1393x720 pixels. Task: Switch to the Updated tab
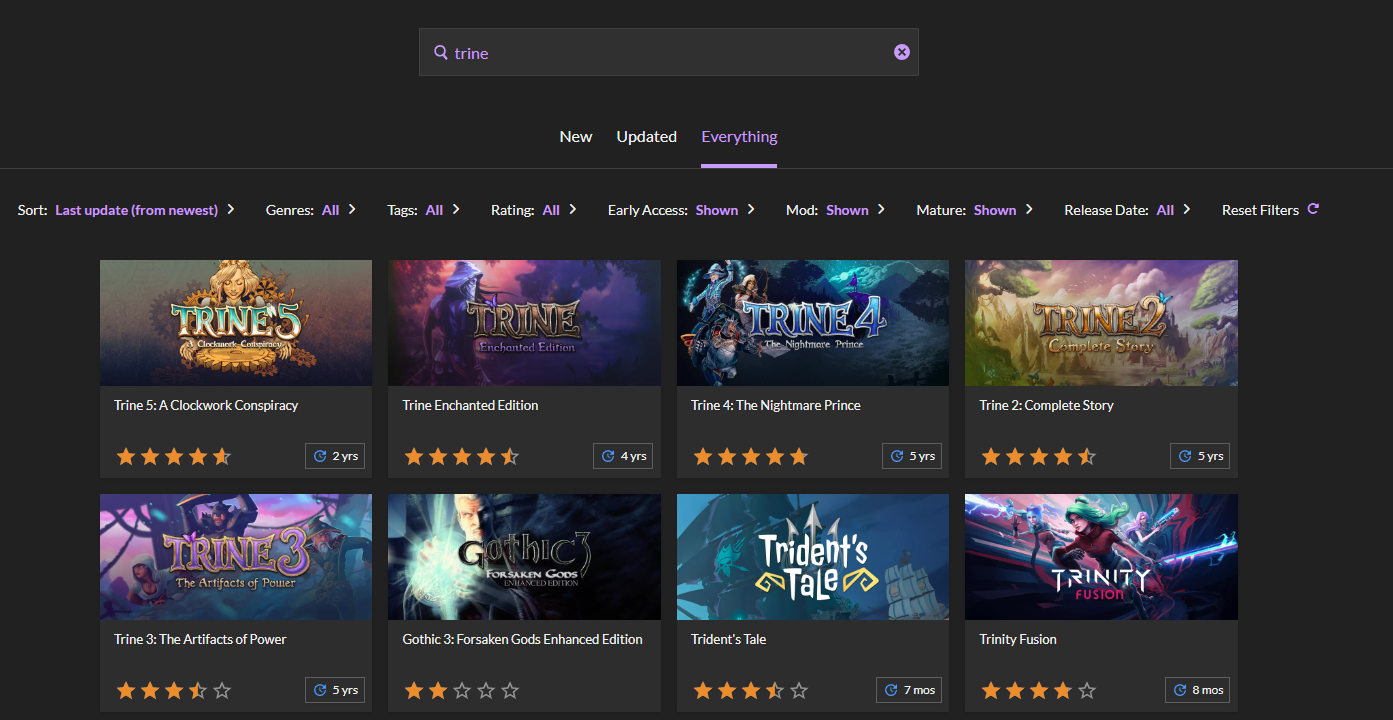647,137
